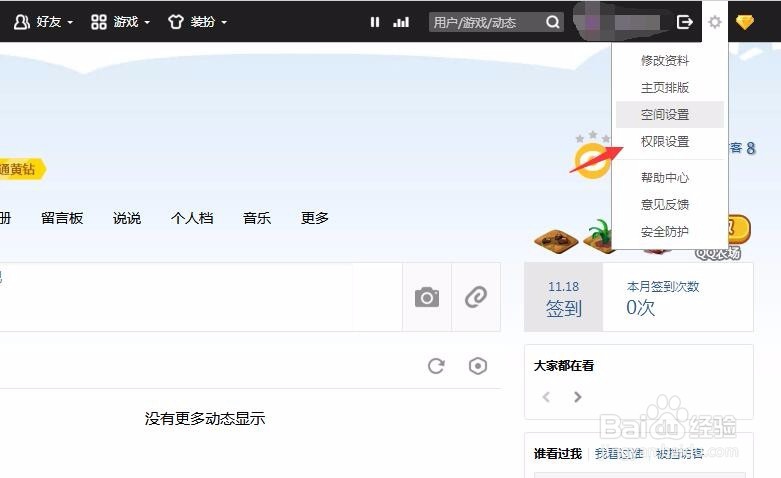Open the yellow diamond VIP icon
The image size is (781, 478).
745,22
